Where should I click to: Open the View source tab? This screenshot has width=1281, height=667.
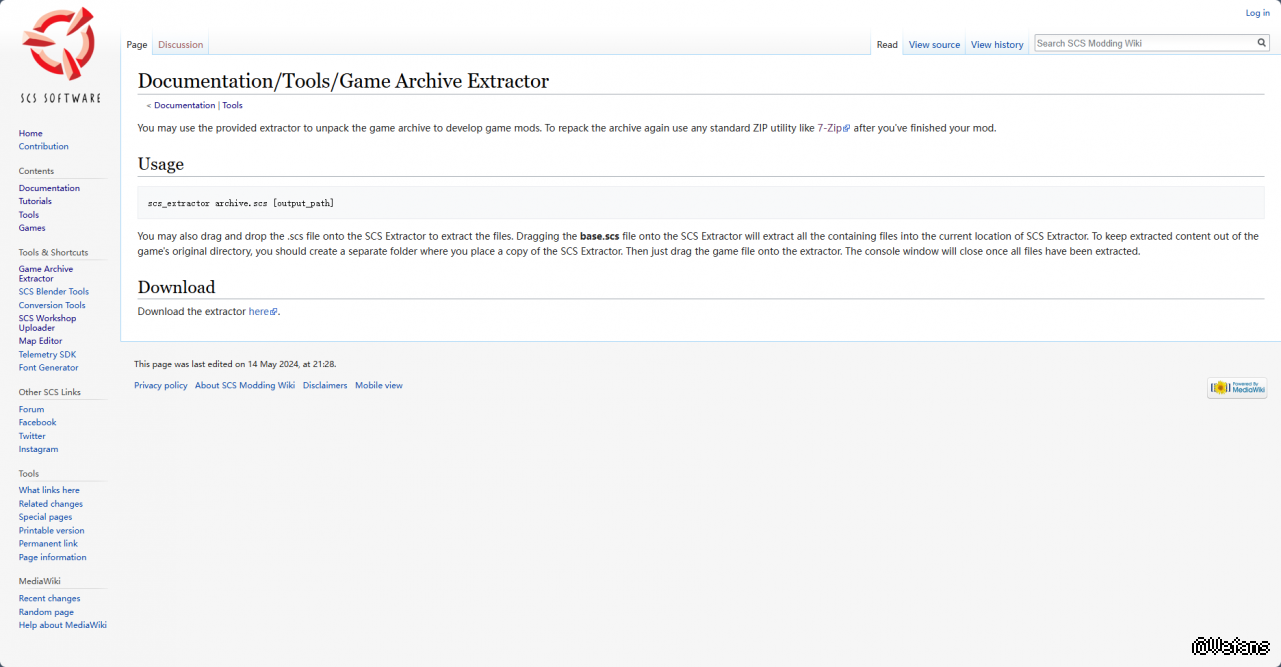click(x=934, y=45)
